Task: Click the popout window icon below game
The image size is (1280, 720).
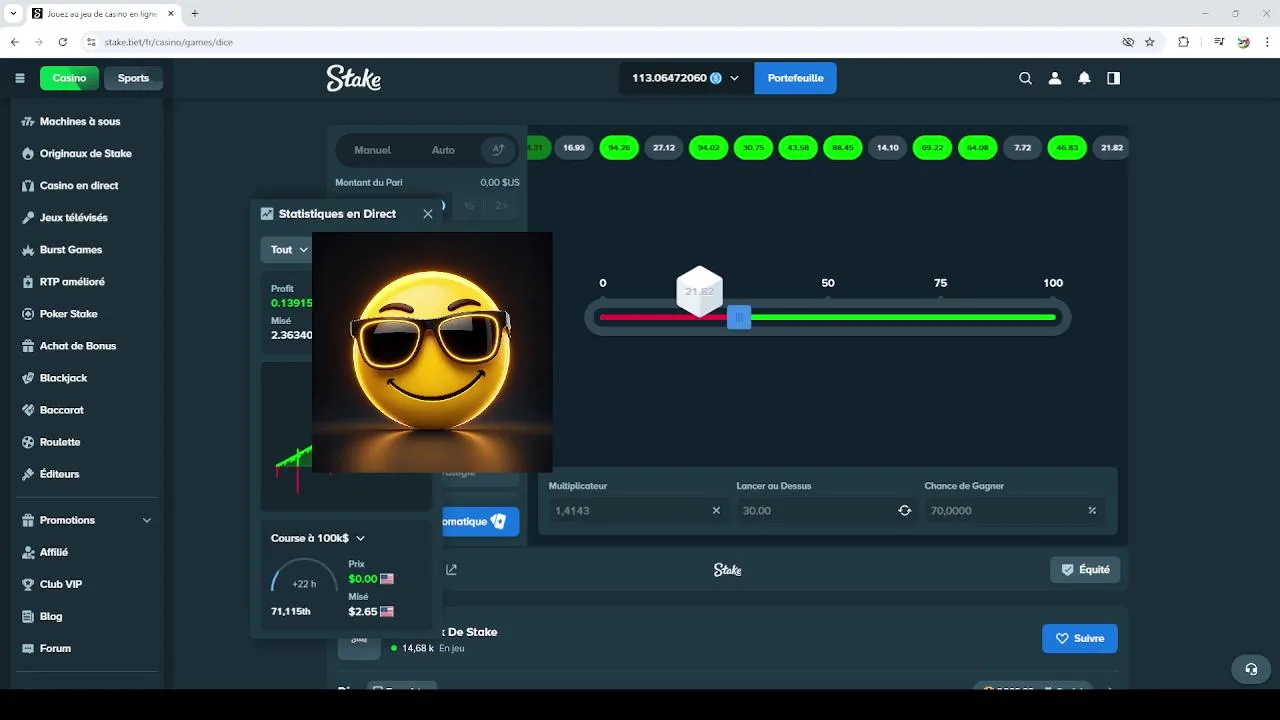Action: (451, 569)
